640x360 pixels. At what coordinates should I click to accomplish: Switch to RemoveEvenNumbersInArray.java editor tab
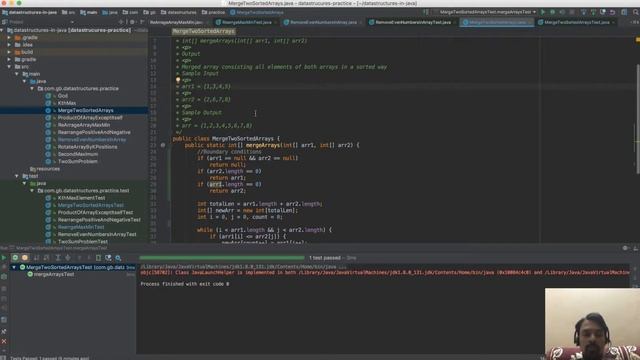[322, 22]
